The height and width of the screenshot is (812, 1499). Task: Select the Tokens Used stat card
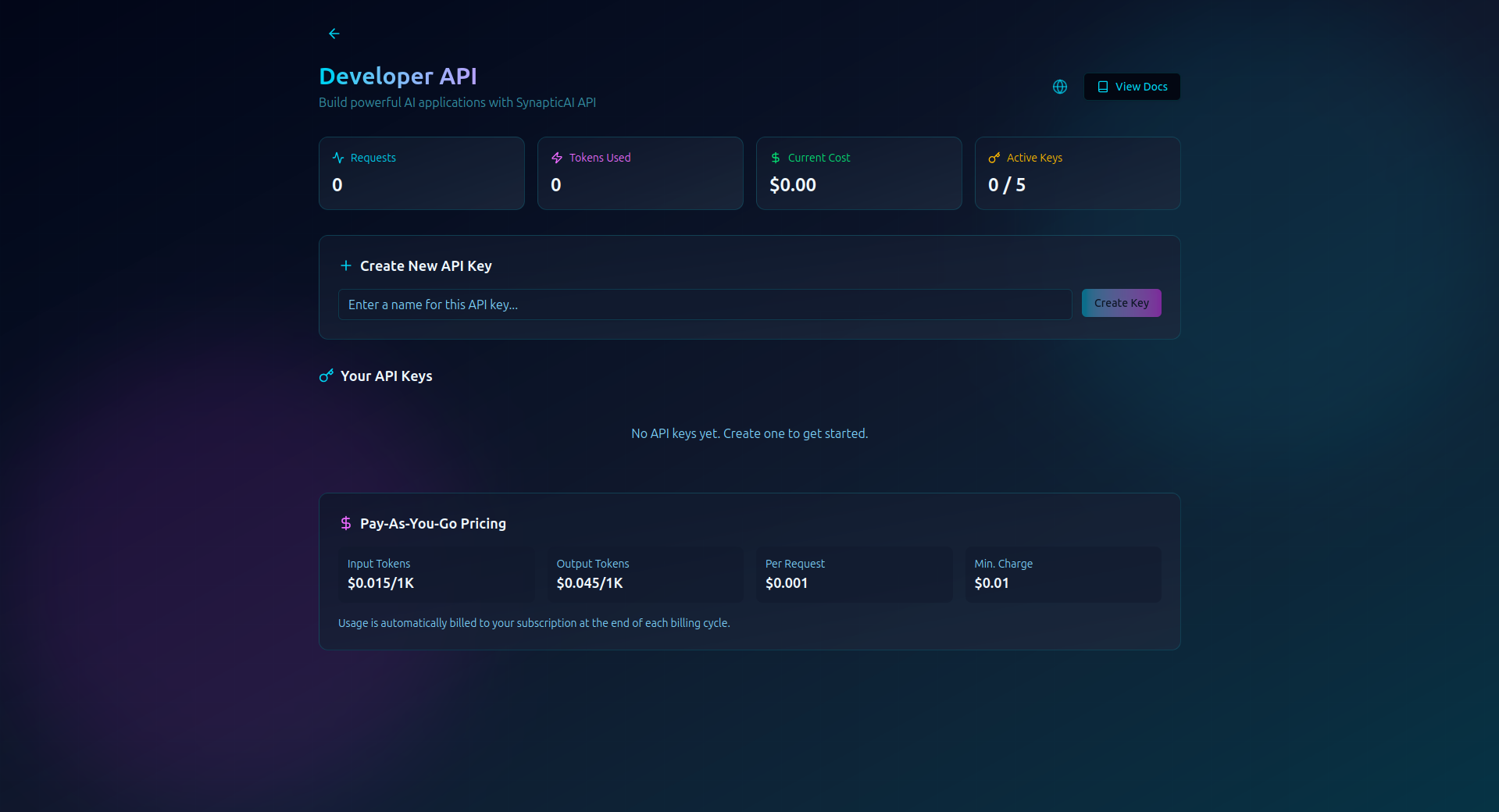click(640, 173)
